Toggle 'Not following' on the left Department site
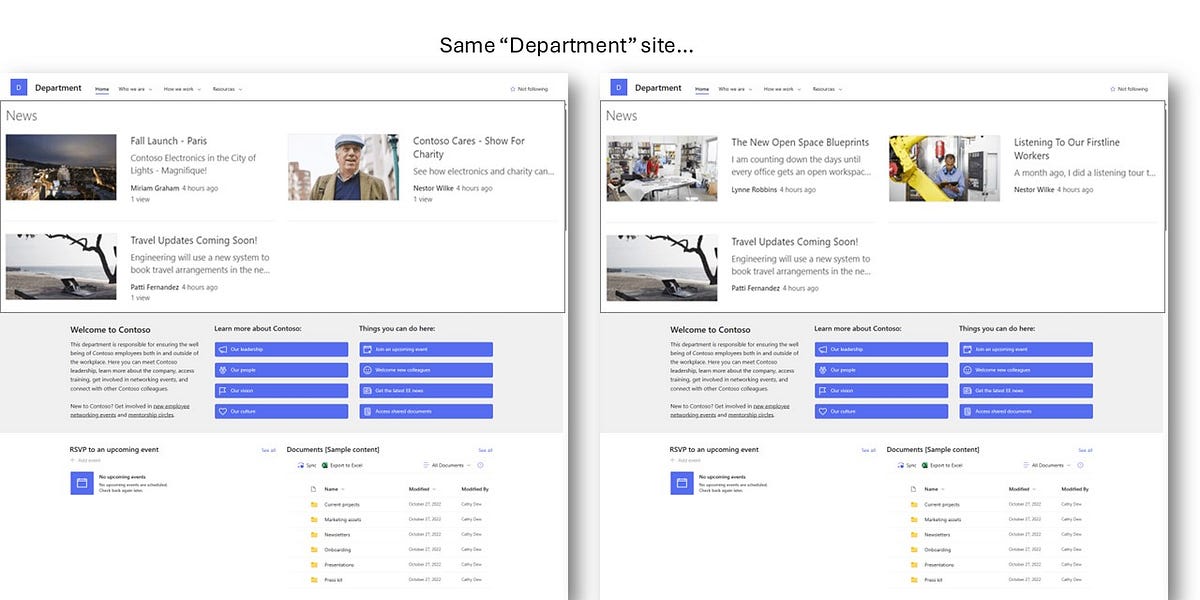The width and height of the screenshot is (1200, 600). point(529,88)
